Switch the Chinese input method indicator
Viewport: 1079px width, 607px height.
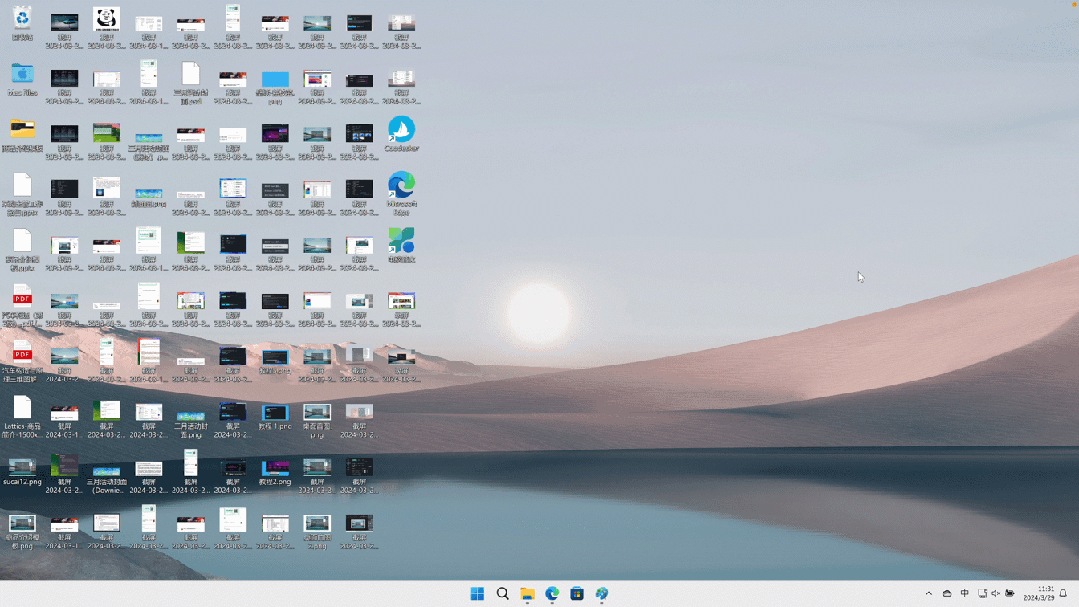coord(964,594)
